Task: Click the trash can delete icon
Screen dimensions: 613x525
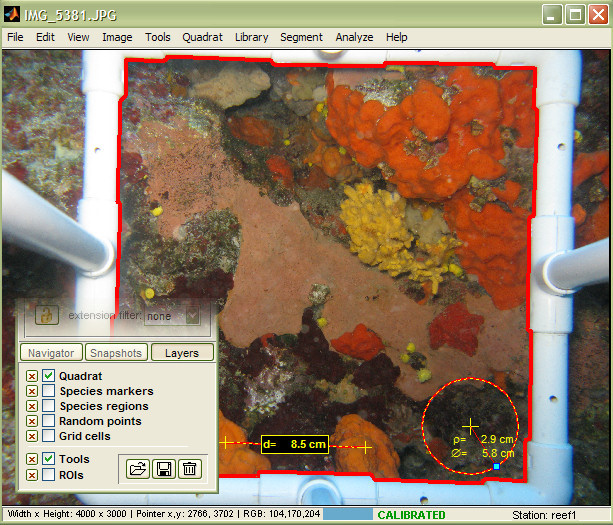Action: click(189, 468)
